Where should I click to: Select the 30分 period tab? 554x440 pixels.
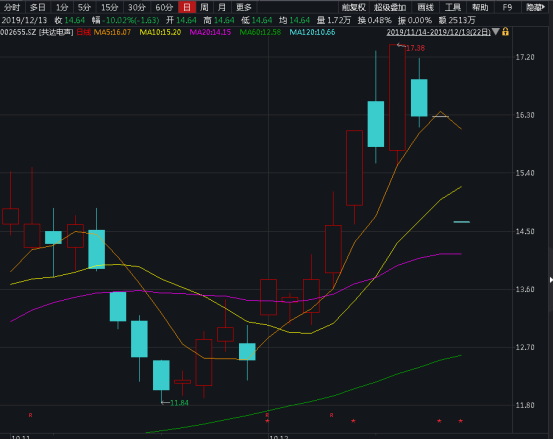[x=137, y=7]
